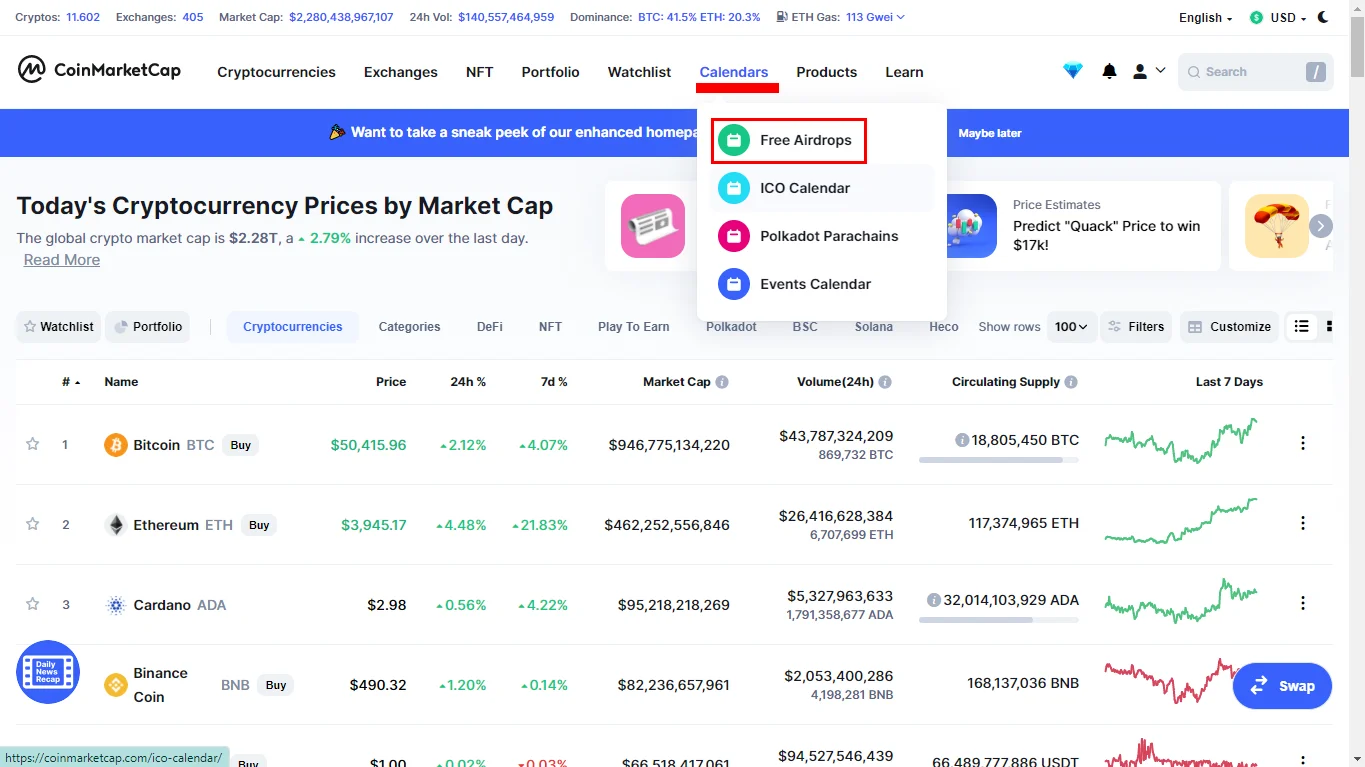Open Daily News Recap widget
This screenshot has width=1365, height=767.
[48, 672]
